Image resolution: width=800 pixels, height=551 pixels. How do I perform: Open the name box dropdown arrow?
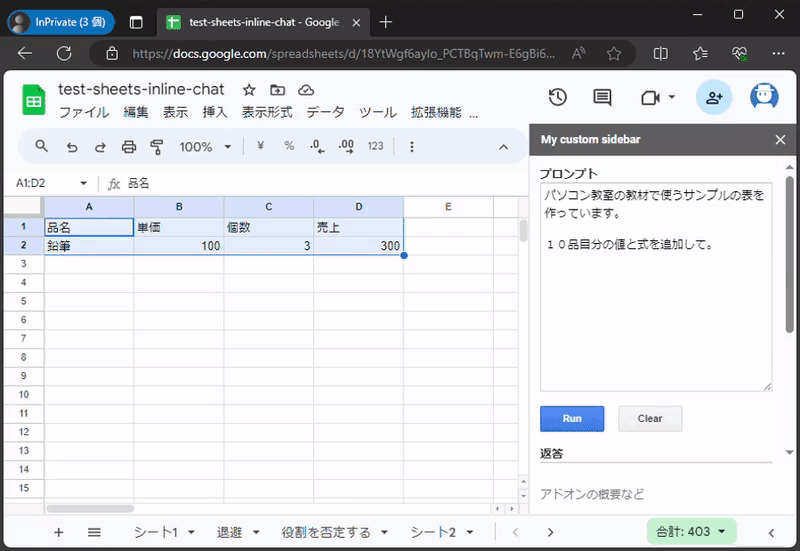[x=83, y=183]
